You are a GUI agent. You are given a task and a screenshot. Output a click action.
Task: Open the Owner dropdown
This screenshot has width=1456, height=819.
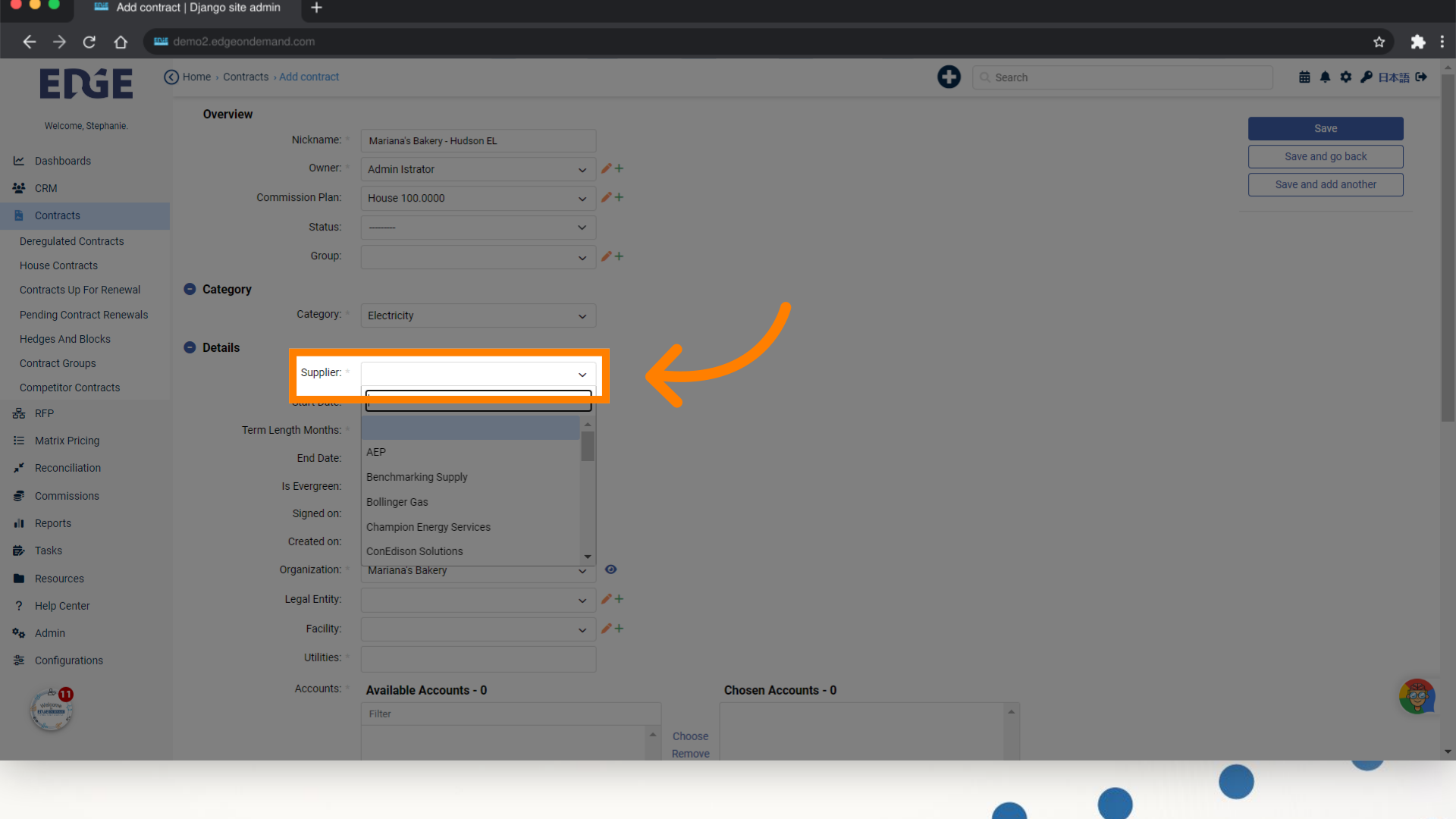[478, 169]
